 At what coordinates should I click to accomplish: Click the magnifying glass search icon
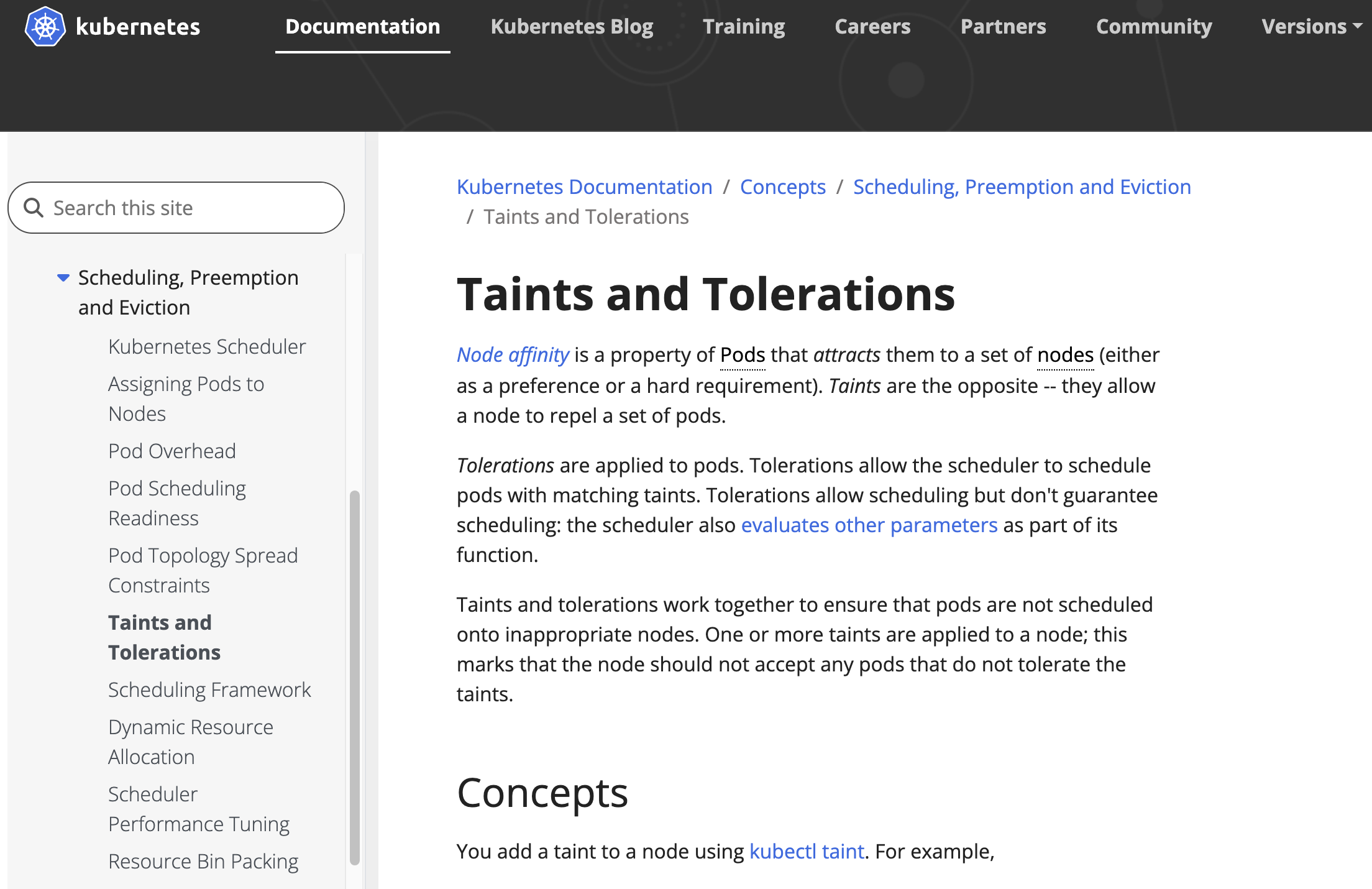pos(34,208)
